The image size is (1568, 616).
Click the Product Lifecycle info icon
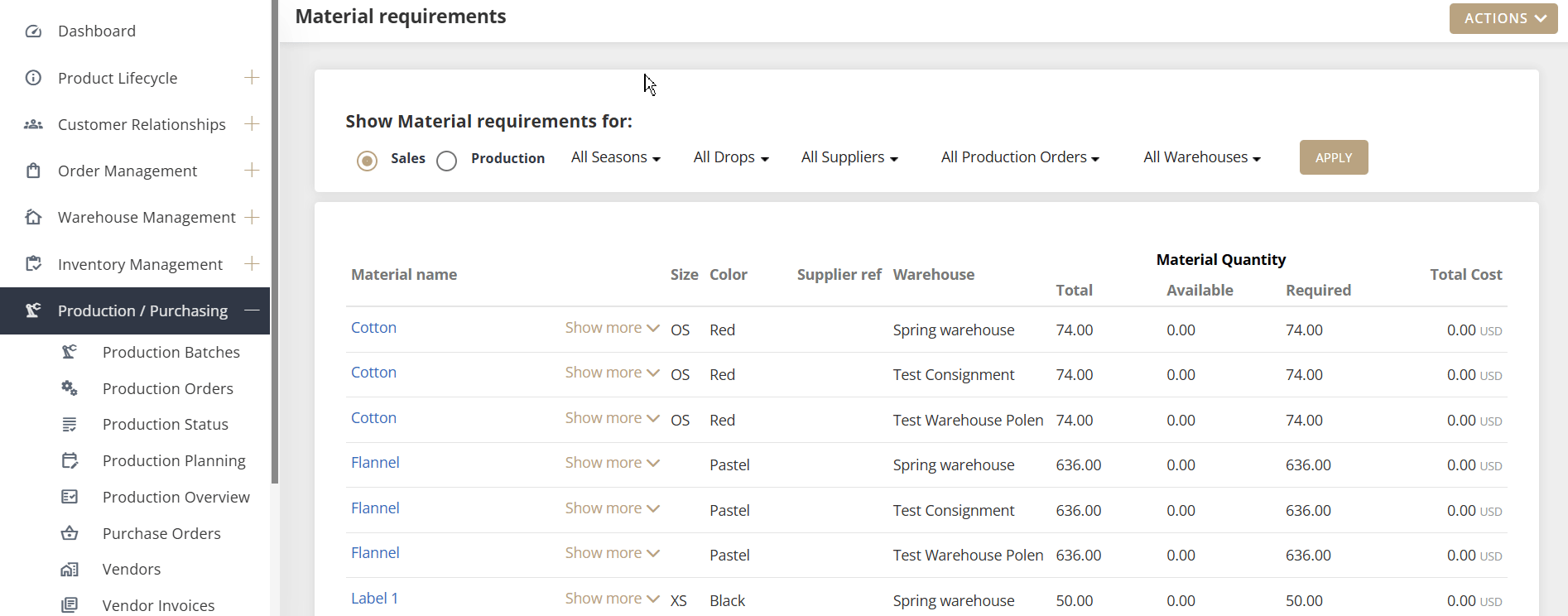[x=33, y=78]
